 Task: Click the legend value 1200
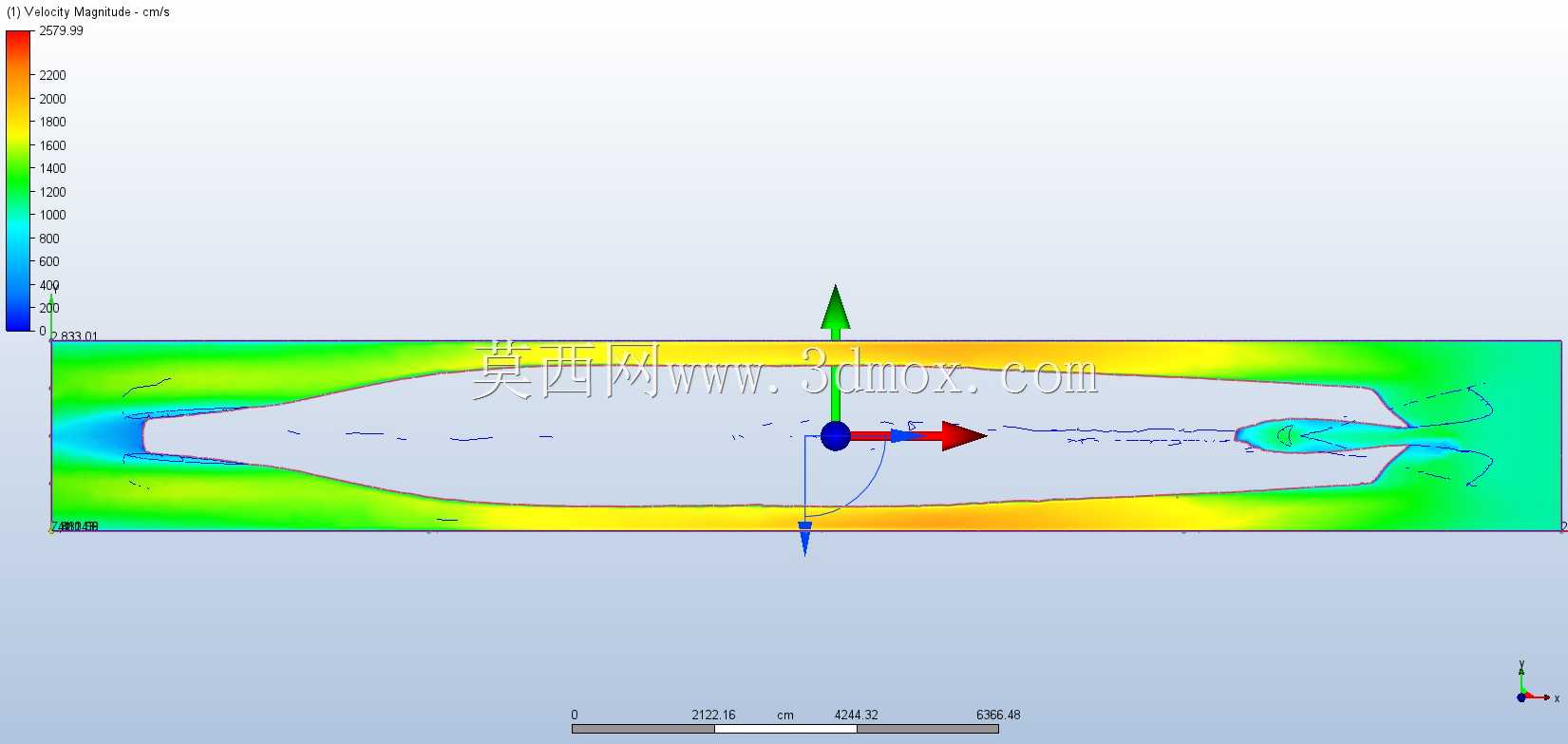coord(52,192)
